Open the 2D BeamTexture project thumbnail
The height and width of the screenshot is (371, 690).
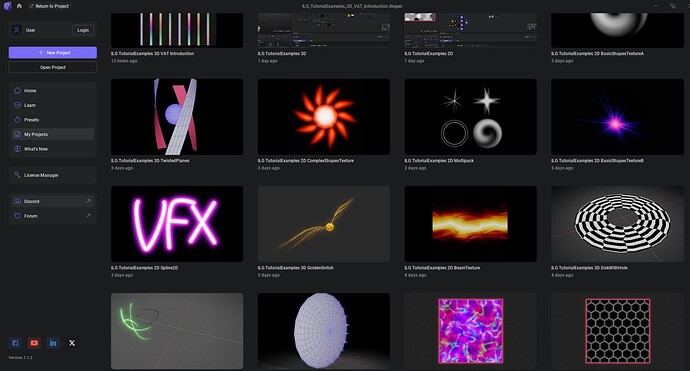point(470,224)
